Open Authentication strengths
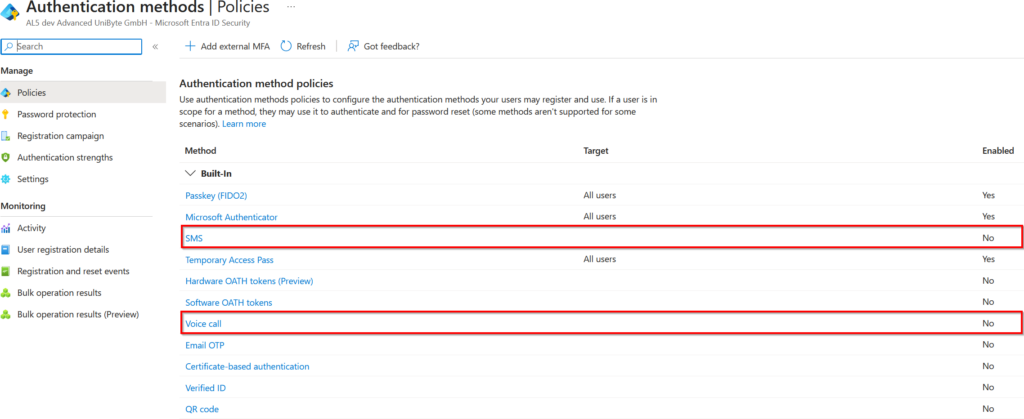This screenshot has width=1024, height=419. (65, 157)
